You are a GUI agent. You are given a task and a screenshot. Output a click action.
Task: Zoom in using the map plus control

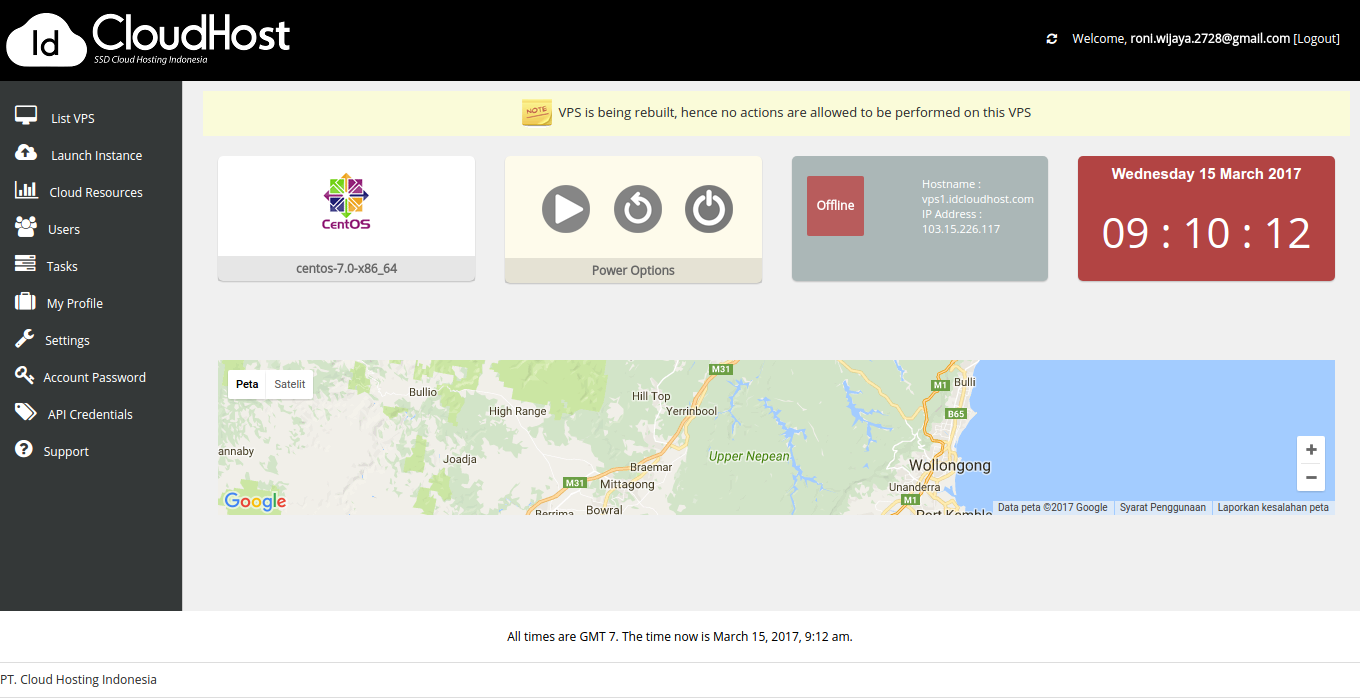[x=1311, y=449]
